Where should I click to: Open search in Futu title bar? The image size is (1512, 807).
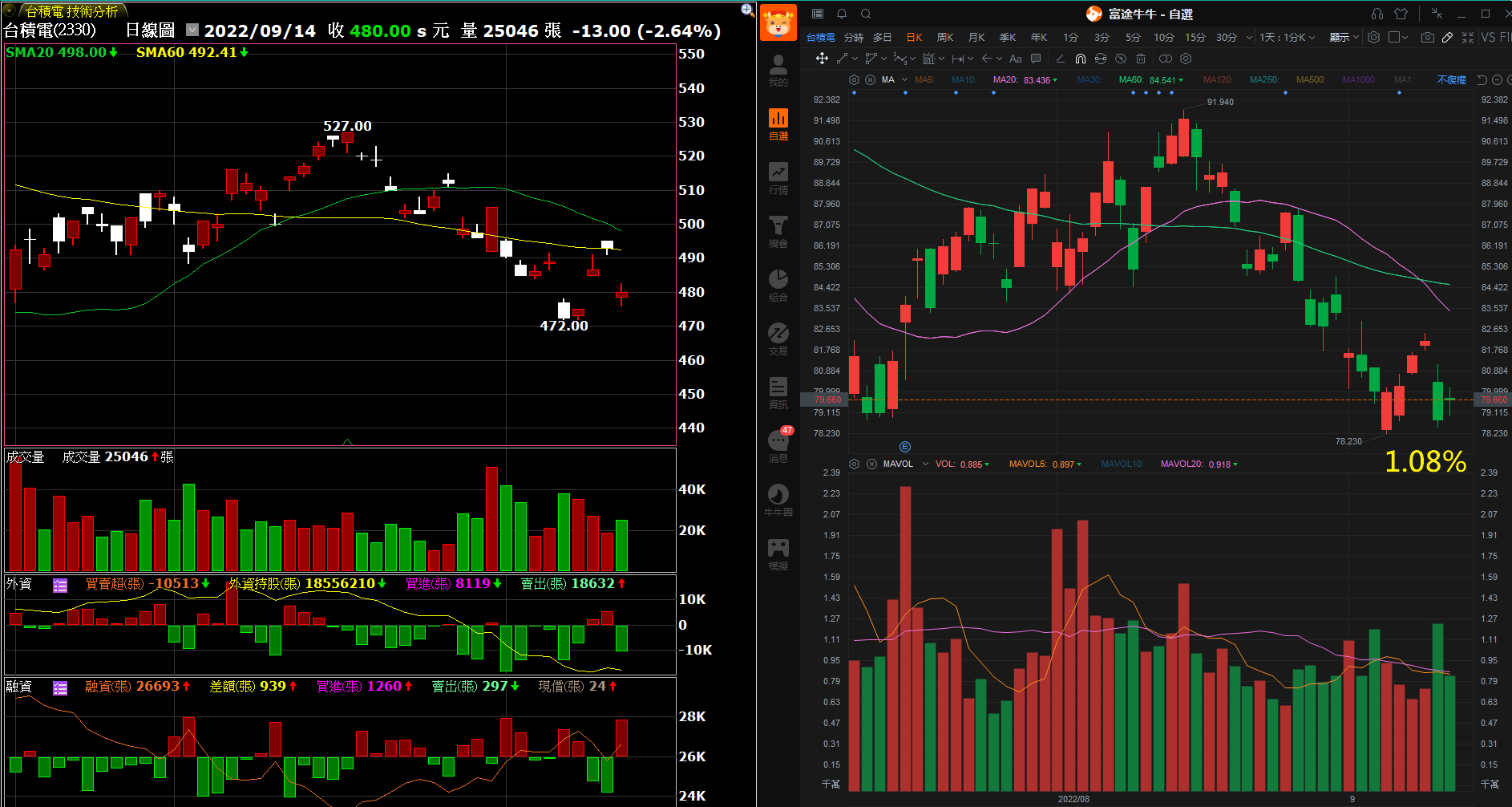(x=866, y=14)
